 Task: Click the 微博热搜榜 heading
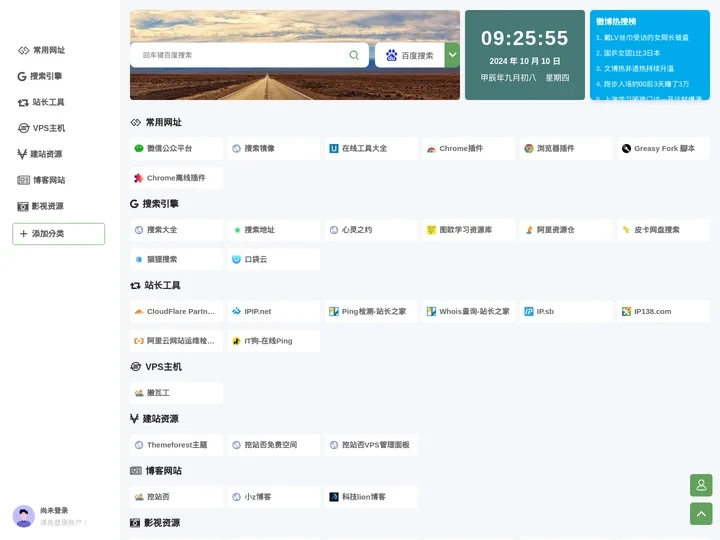point(616,22)
